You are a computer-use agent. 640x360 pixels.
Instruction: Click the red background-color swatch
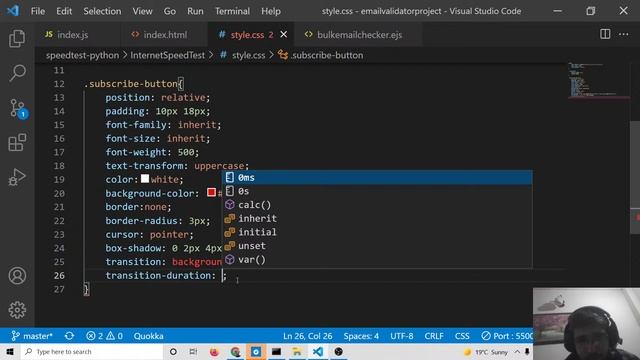(211, 192)
